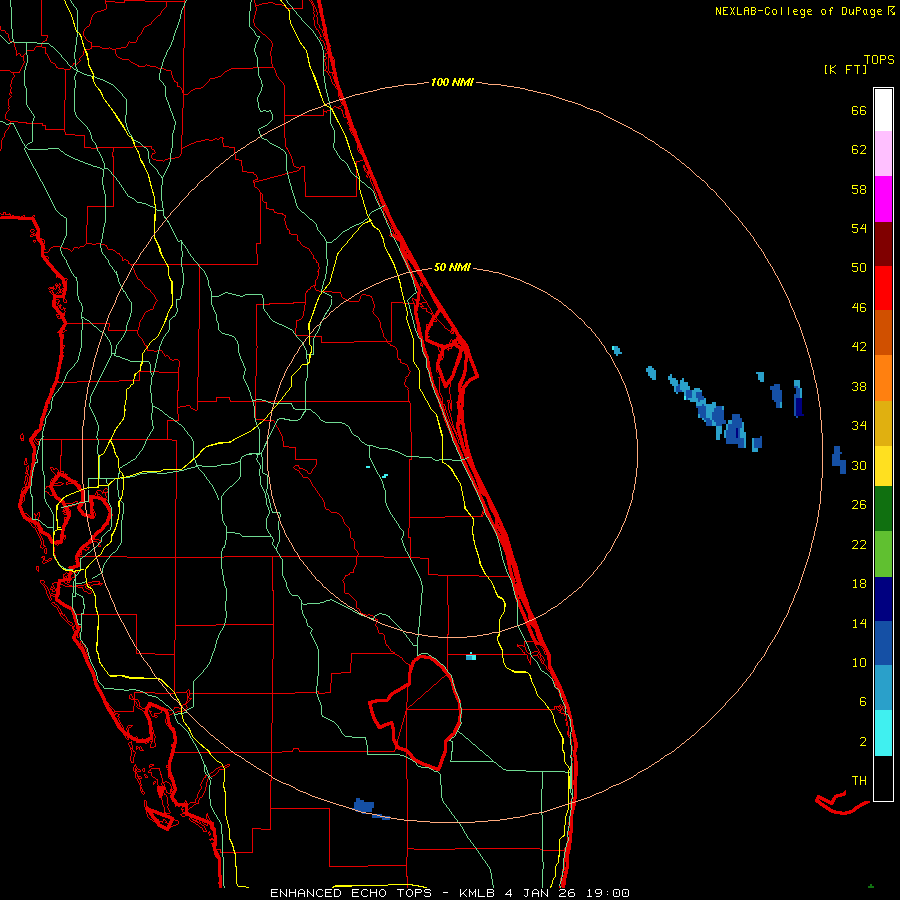Click the 22 legend value label
The image size is (900, 900).
pyautogui.click(x=859, y=545)
